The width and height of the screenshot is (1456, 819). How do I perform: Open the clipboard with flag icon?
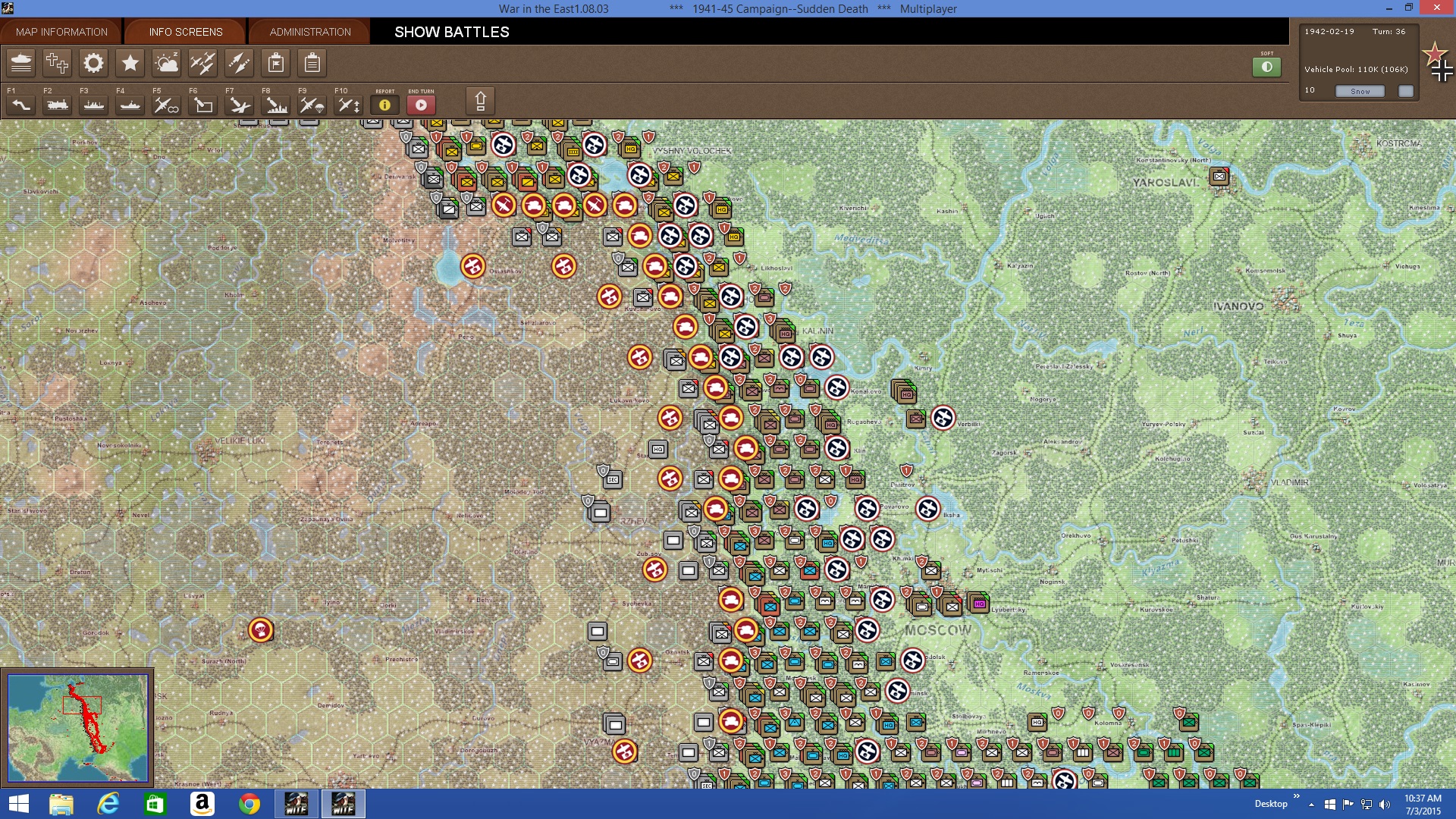pos(275,63)
